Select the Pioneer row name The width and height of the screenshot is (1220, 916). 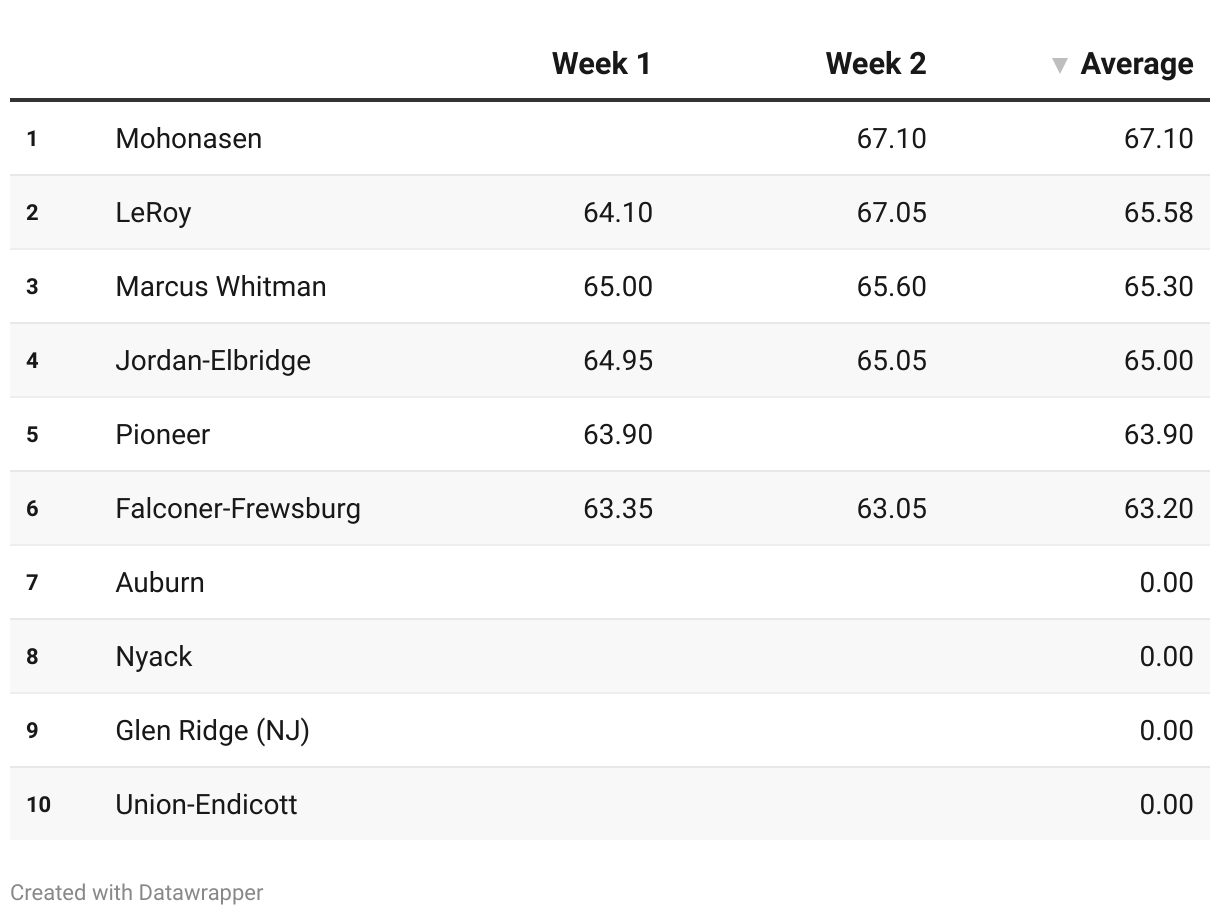click(163, 434)
